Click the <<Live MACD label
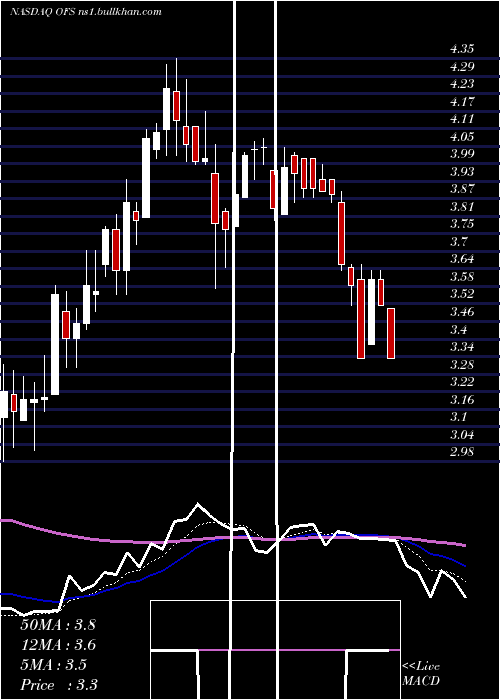500x700 pixels. tap(421, 673)
